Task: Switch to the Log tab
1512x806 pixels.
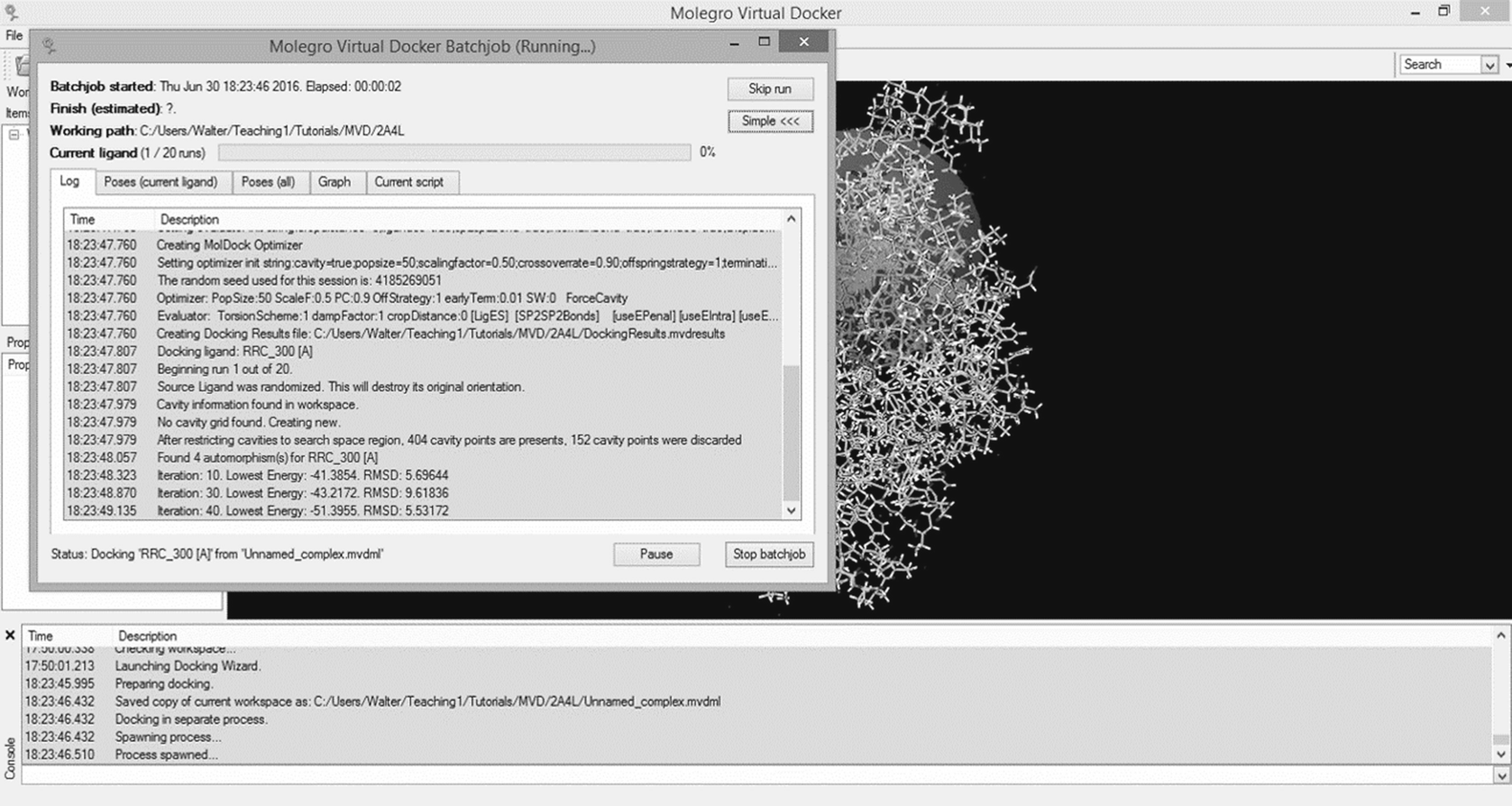Action: click(69, 181)
